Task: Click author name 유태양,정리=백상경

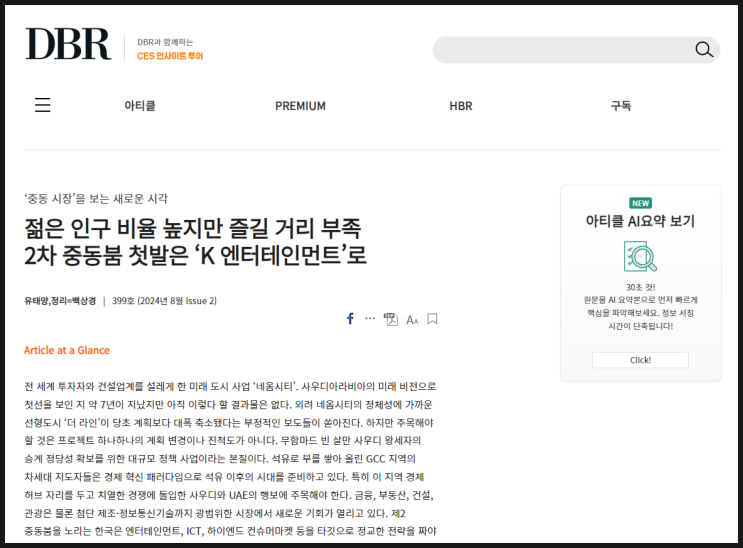Action: (x=60, y=301)
